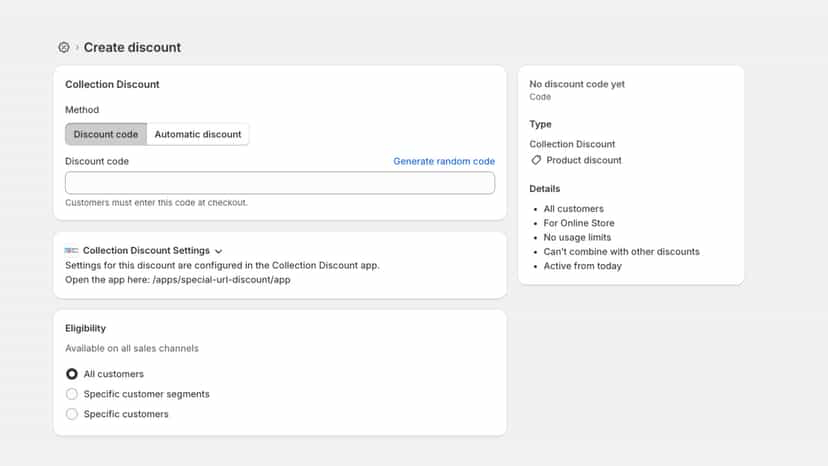Click the breadcrumb arrow before Create discount

pyautogui.click(x=77, y=48)
